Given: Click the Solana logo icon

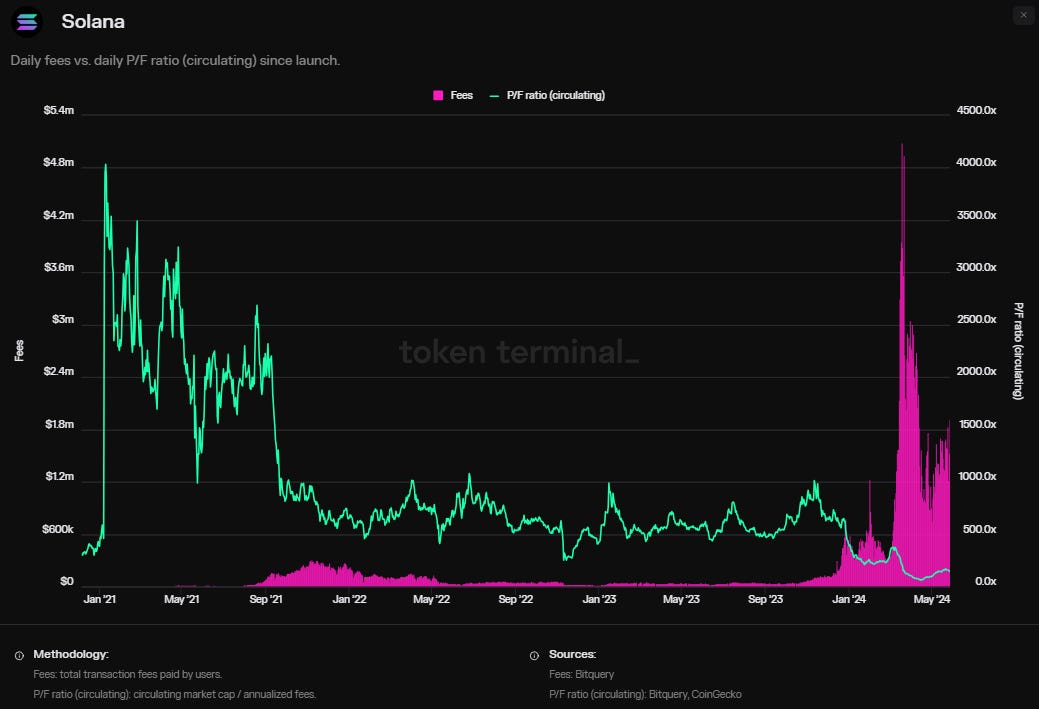Looking at the screenshot, I should (x=27, y=22).
